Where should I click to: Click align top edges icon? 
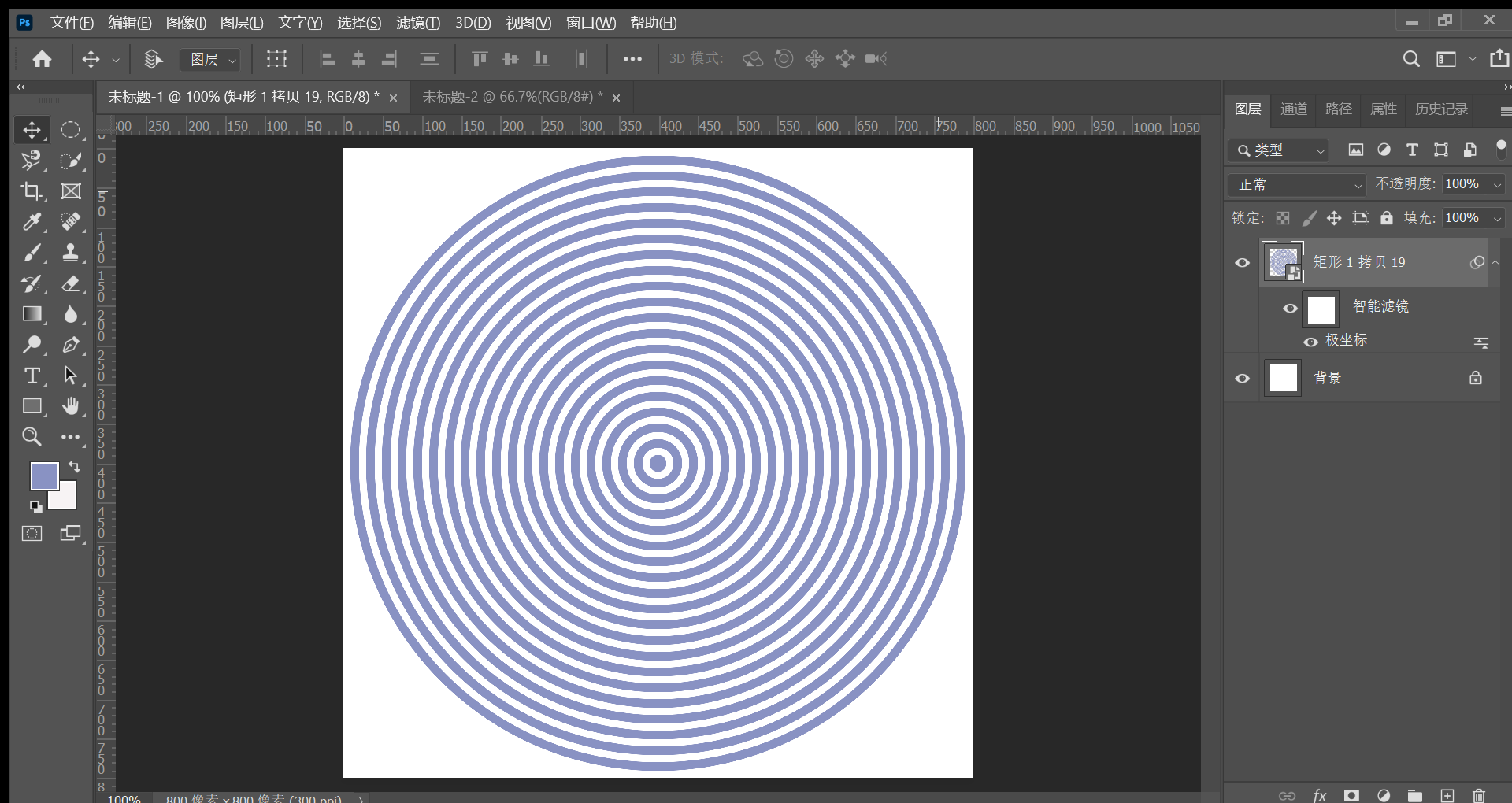[x=479, y=59]
